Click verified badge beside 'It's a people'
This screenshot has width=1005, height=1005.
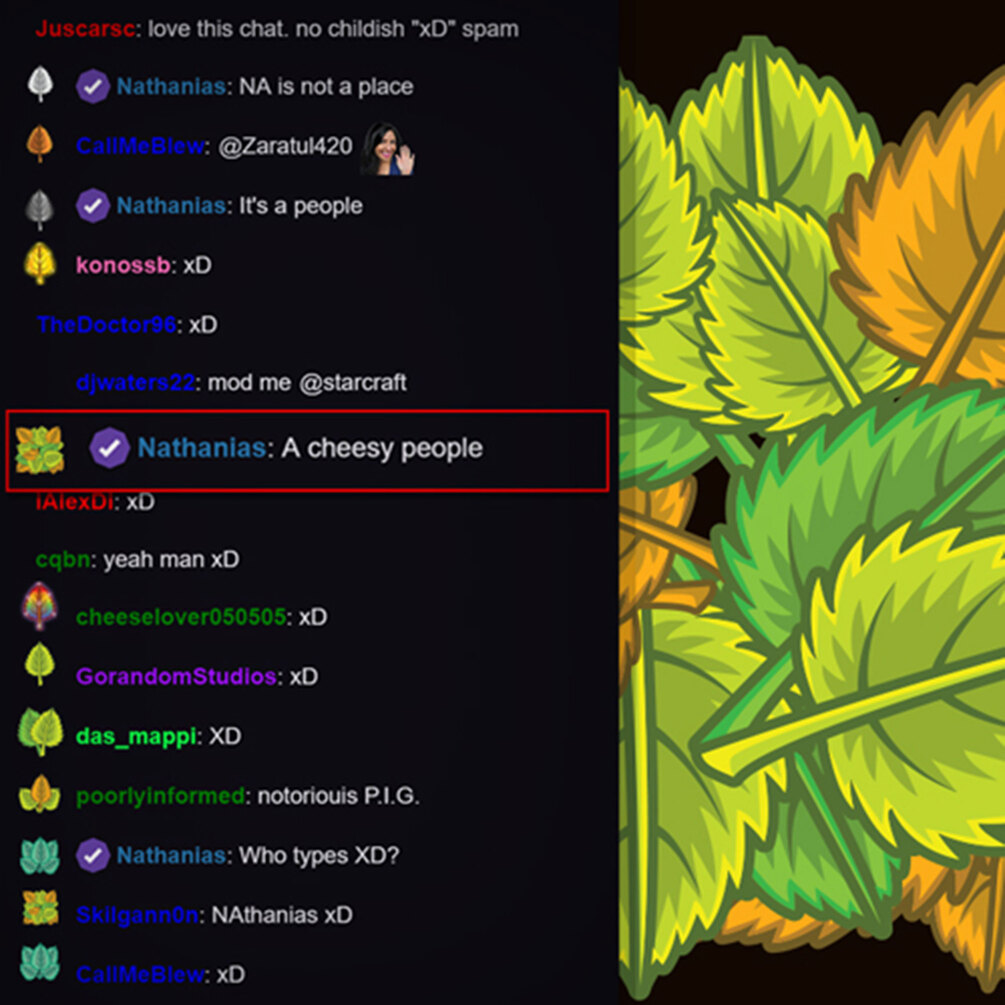93,206
